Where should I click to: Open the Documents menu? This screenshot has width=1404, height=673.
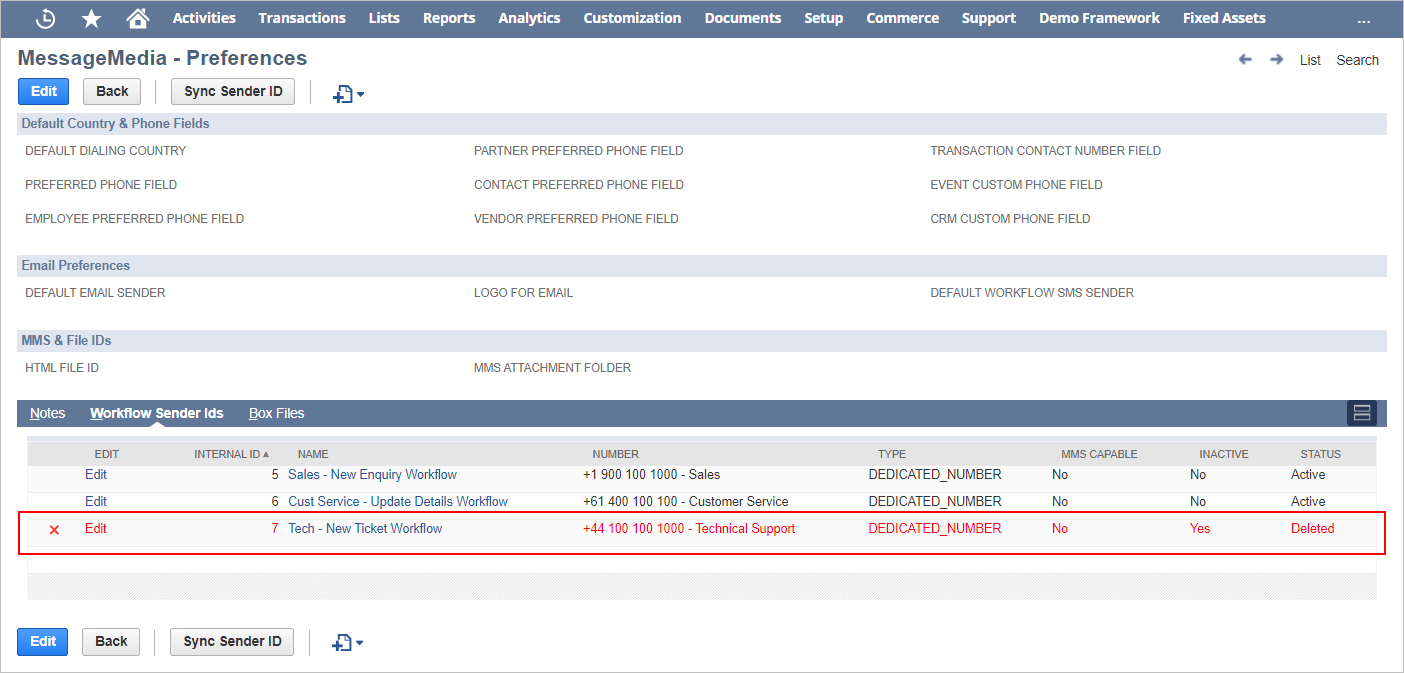click(743, 18)
